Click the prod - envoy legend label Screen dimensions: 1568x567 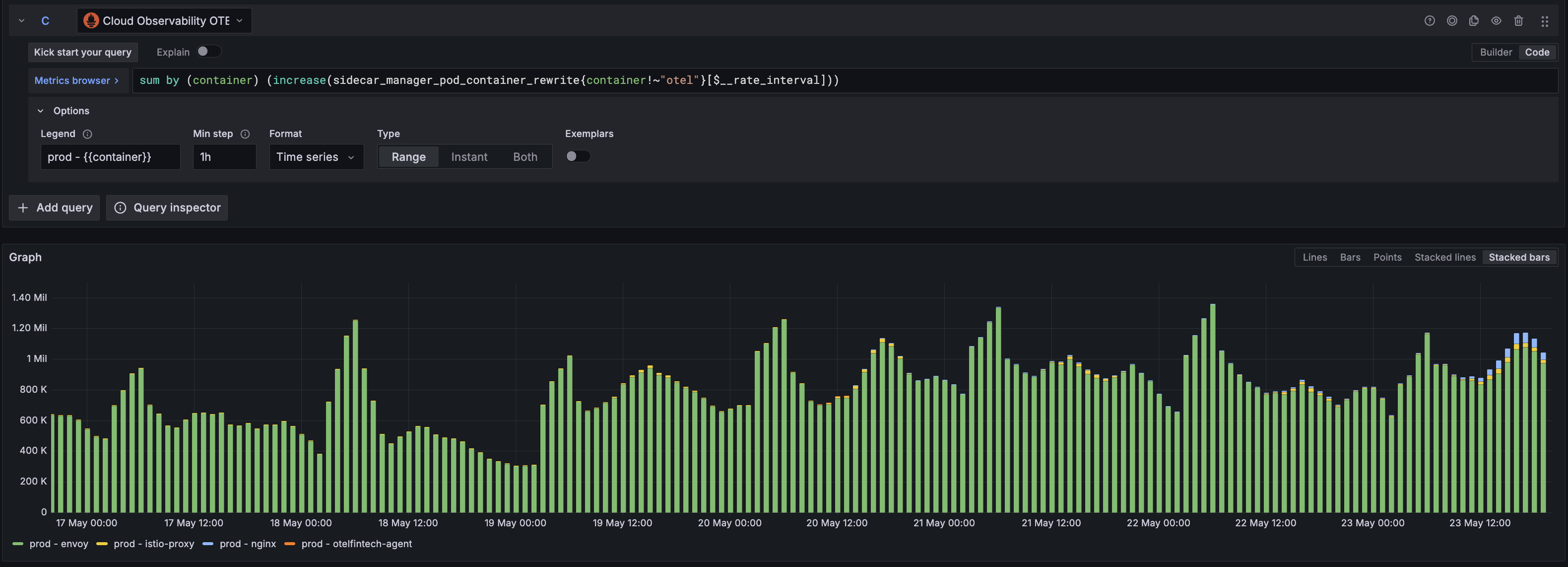click(x=59, y=544)
